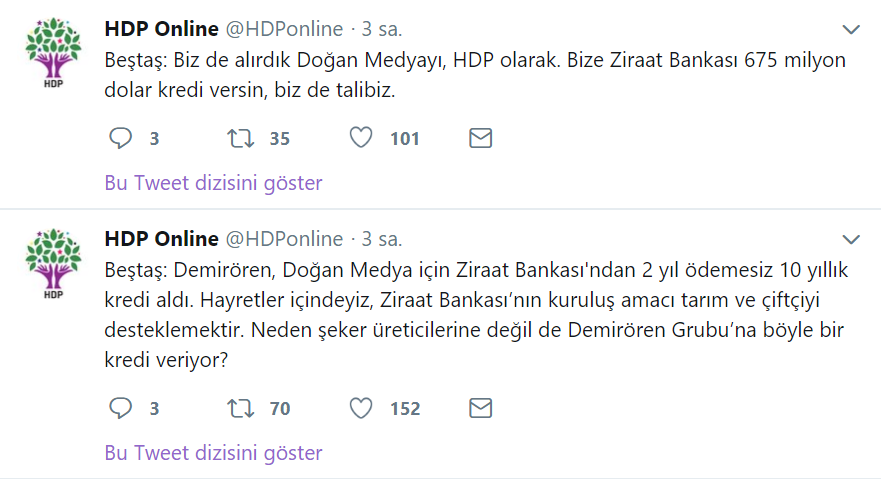
Task: Click the second tweet's '3 sa.' timestamp
Action: coord(382,239)
